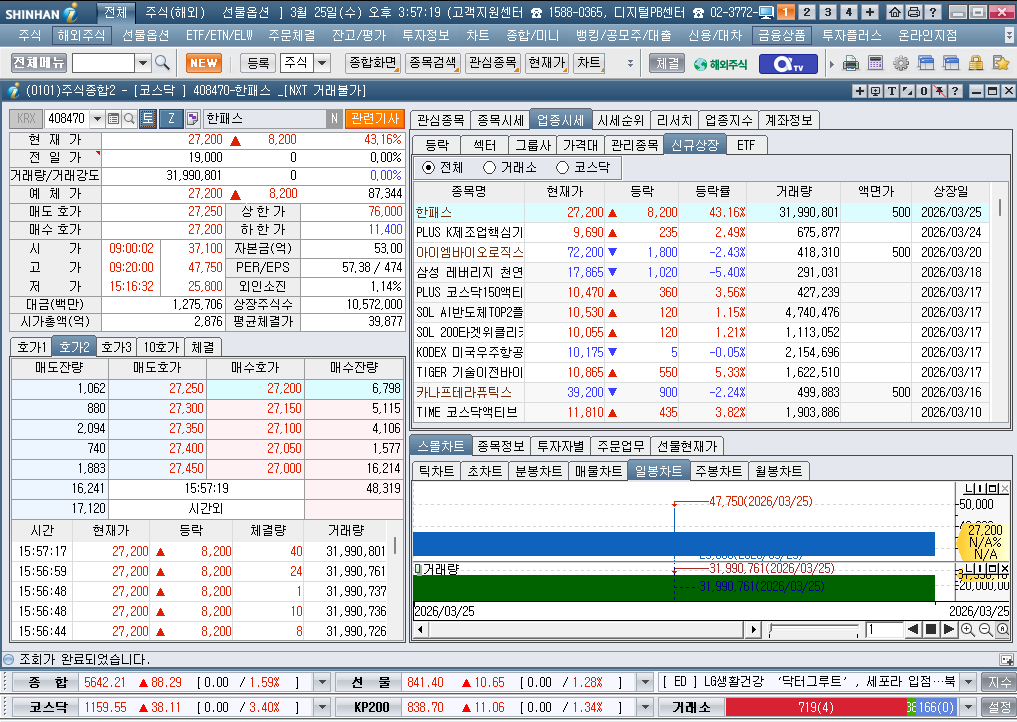Open the 종합화면 toolbar button

point(373,63)
